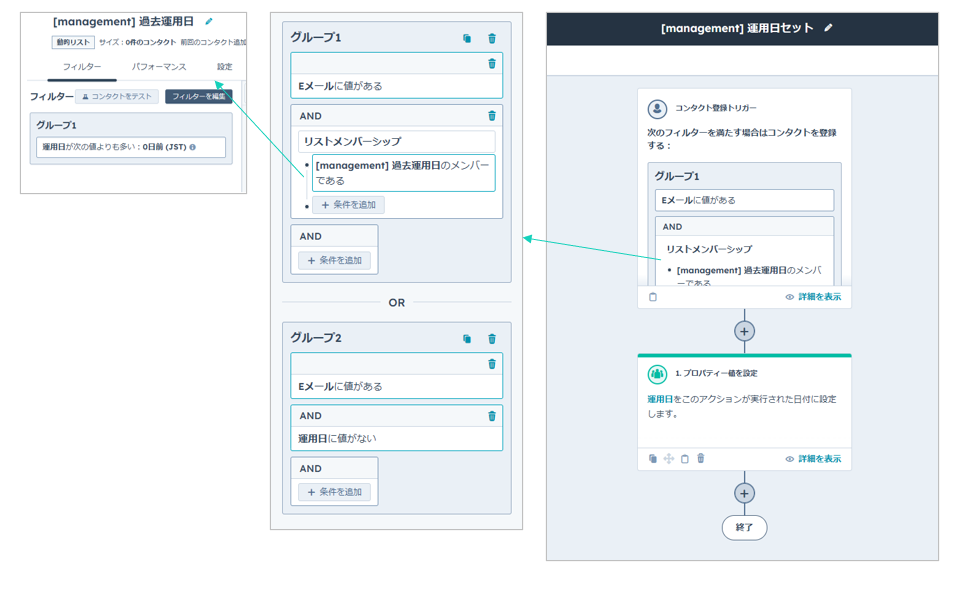This screenshot has width=953, height=596.
Task: Click the pencil icon beside 運用日セット workflow title
Action: point(828,28)
